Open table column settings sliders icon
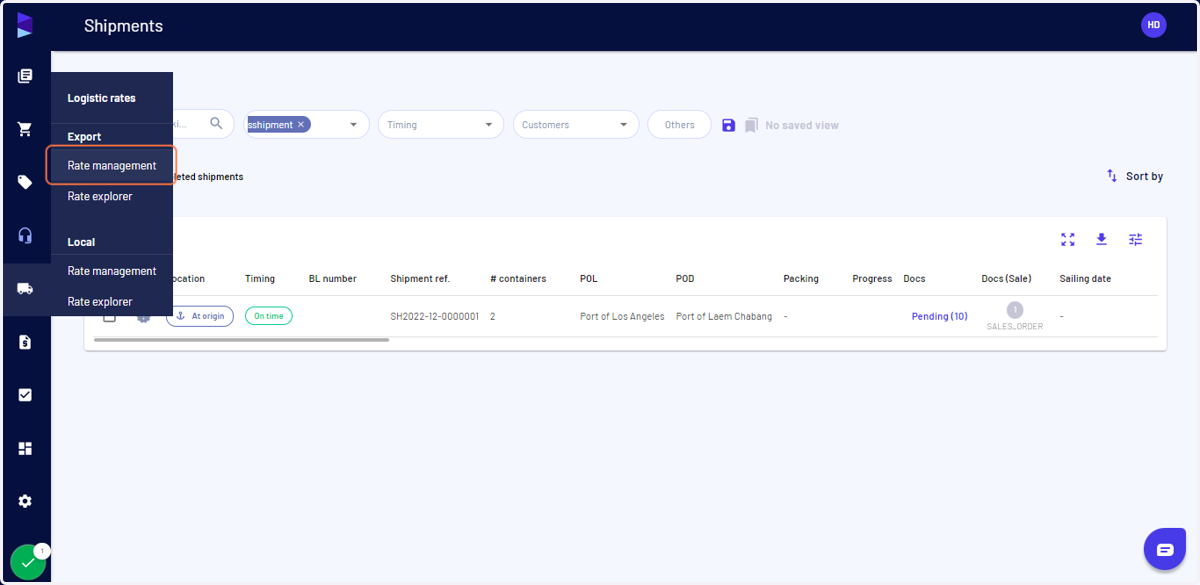1200x585 pixels. 1135,239
